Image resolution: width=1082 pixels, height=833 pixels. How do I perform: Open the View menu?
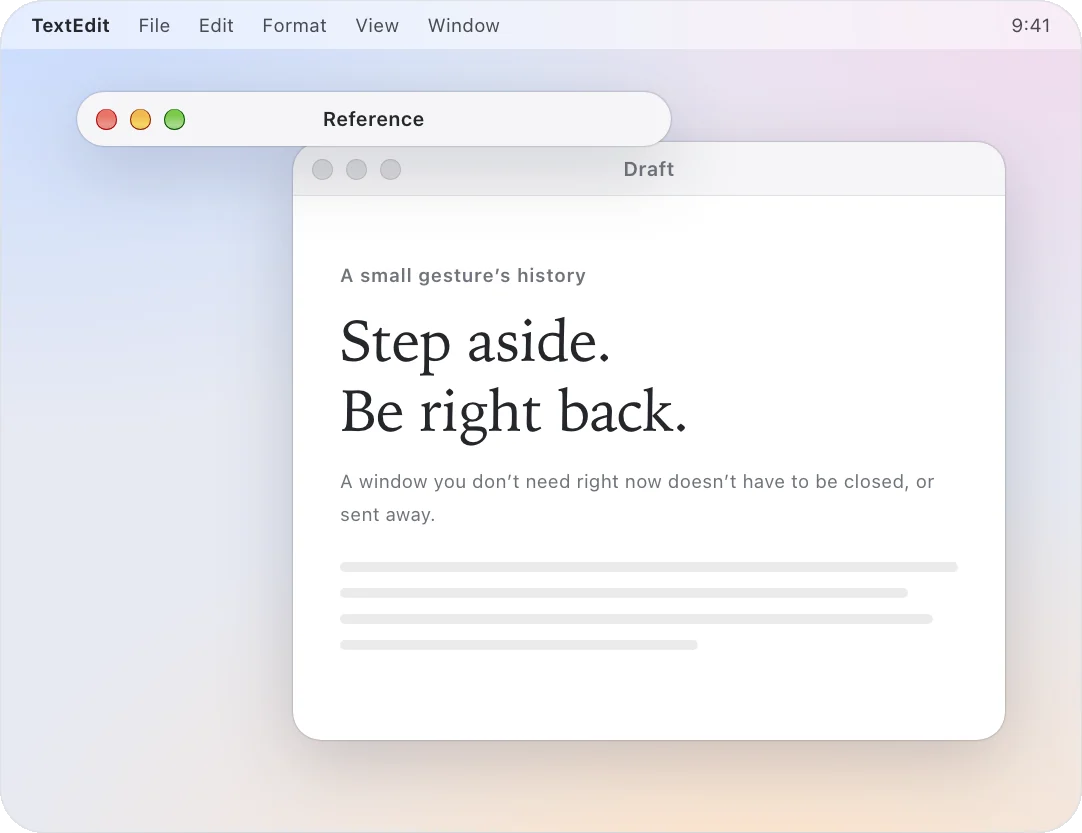pyautogui.click(x=377, y=26)
